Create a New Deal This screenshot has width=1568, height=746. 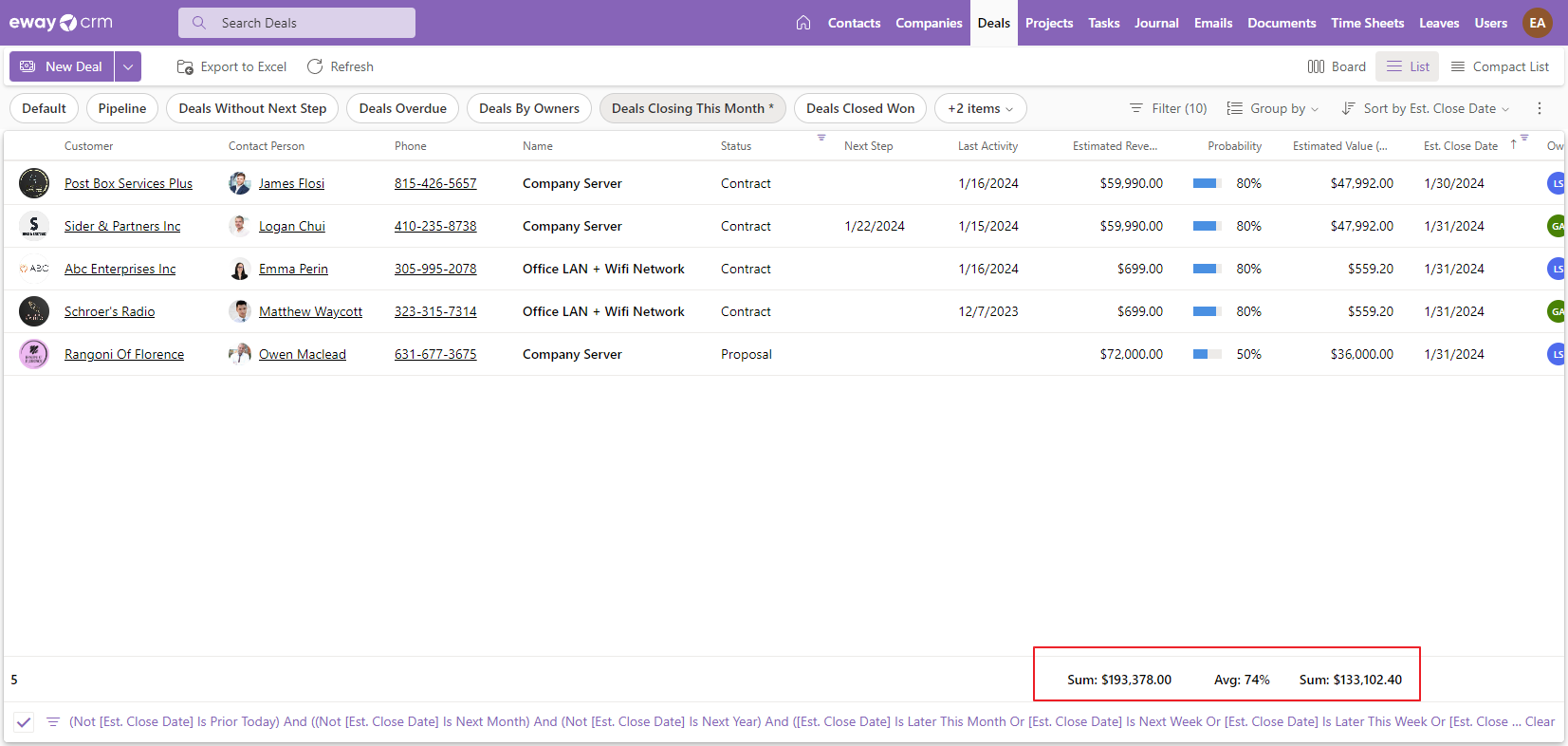62,66
